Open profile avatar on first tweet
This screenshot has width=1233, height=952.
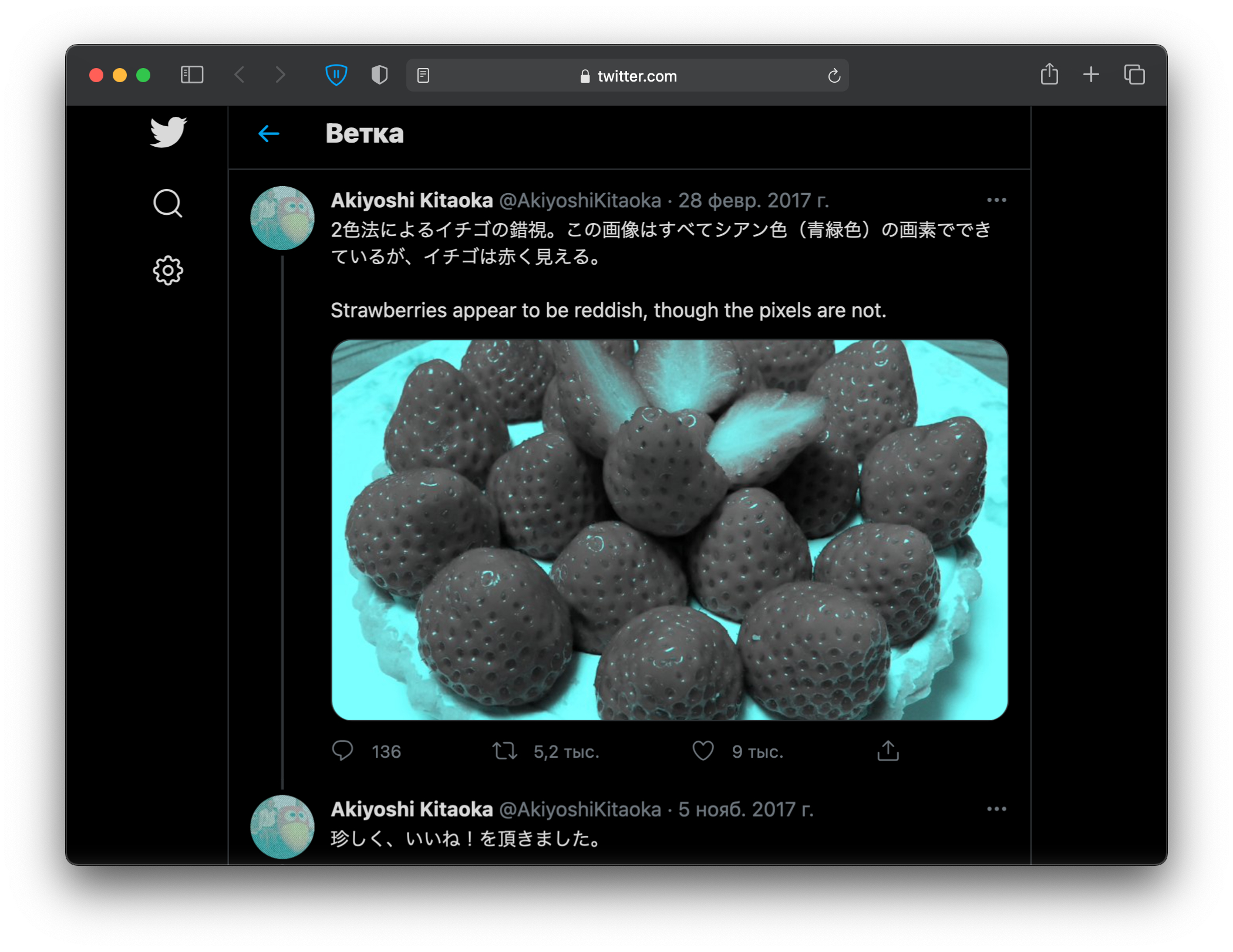click(282, 218)
